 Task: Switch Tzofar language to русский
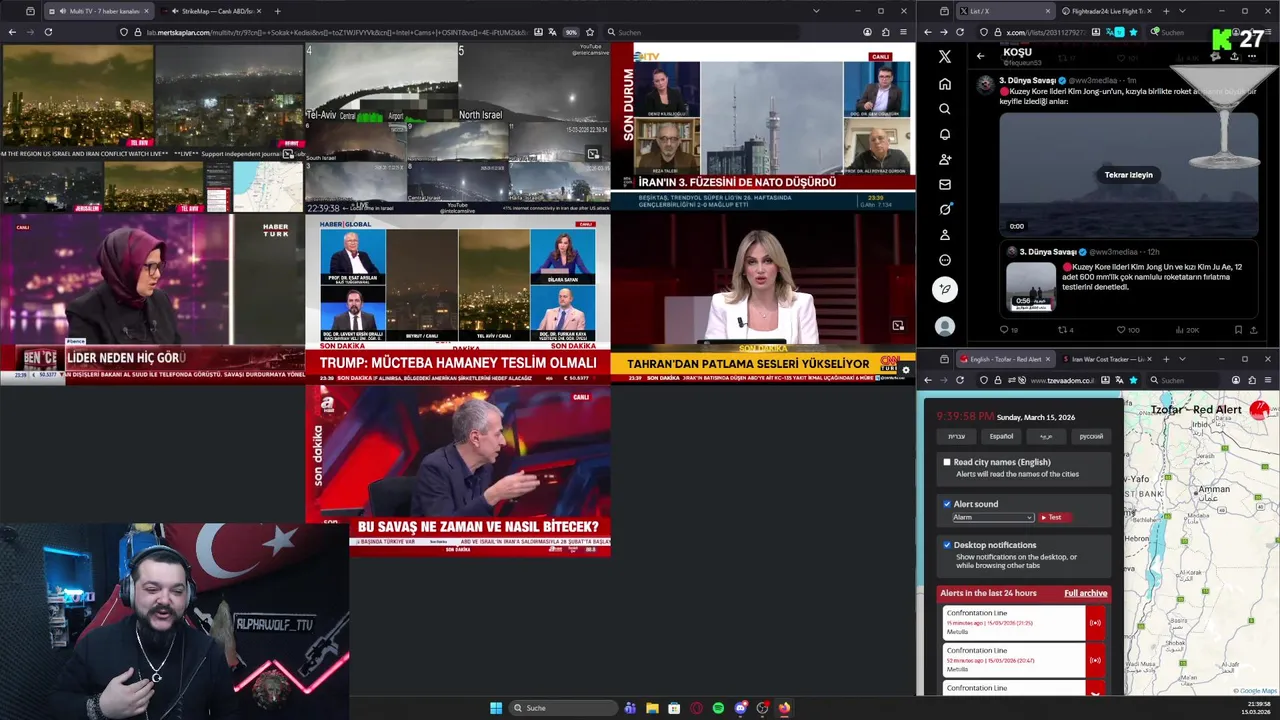tap(1091, 436)
